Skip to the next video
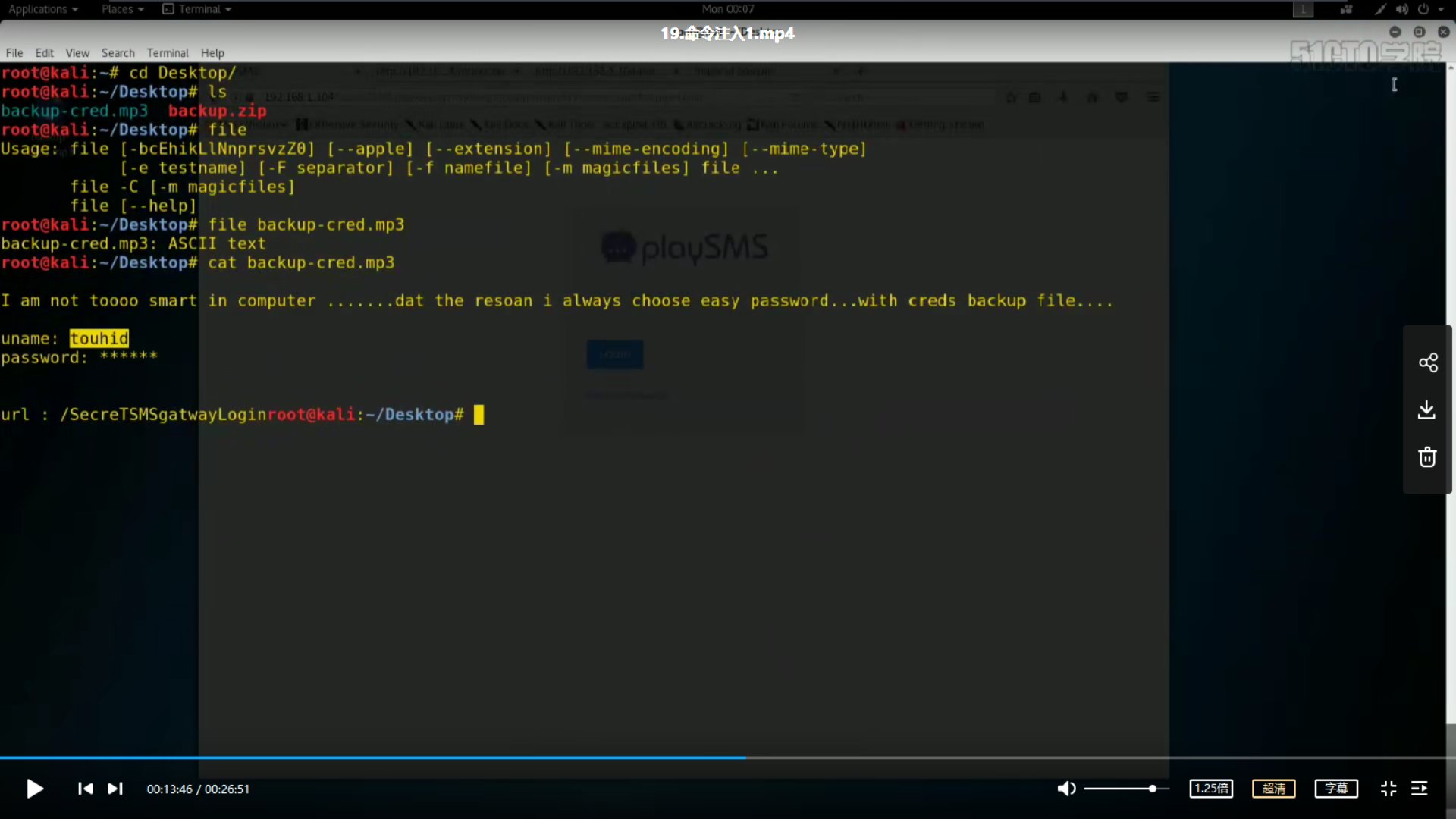The height and width of the screenshot is (819, 1456). (115, 789)
